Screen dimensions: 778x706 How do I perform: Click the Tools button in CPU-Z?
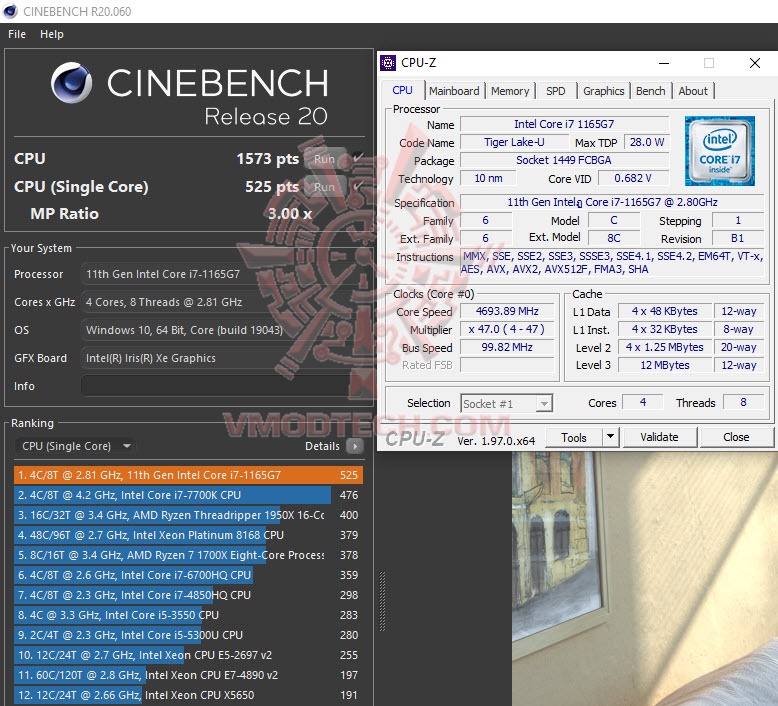pyautogui.click(x=574, y=438)
